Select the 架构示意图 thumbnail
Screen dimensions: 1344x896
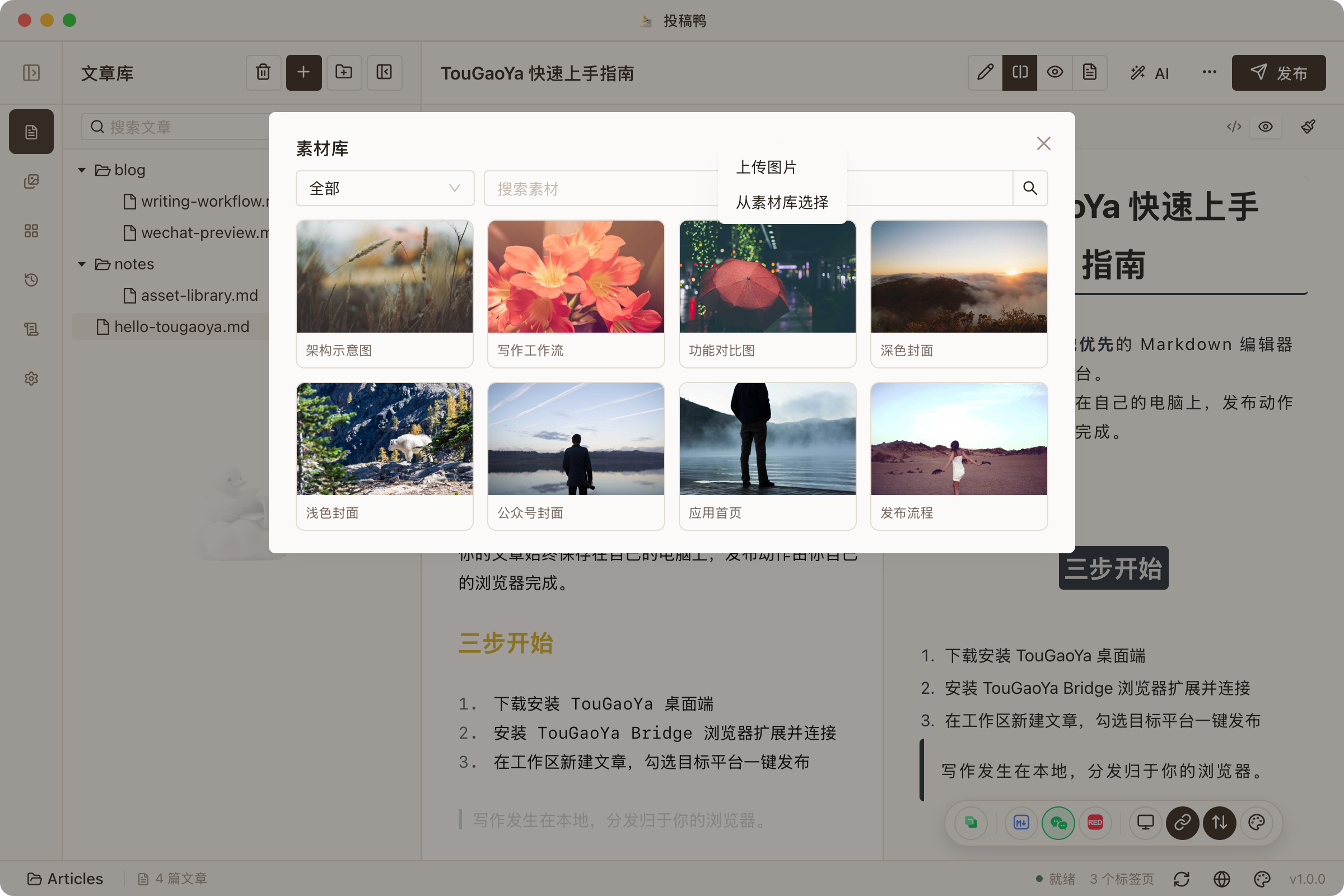(x=385, y=295)
